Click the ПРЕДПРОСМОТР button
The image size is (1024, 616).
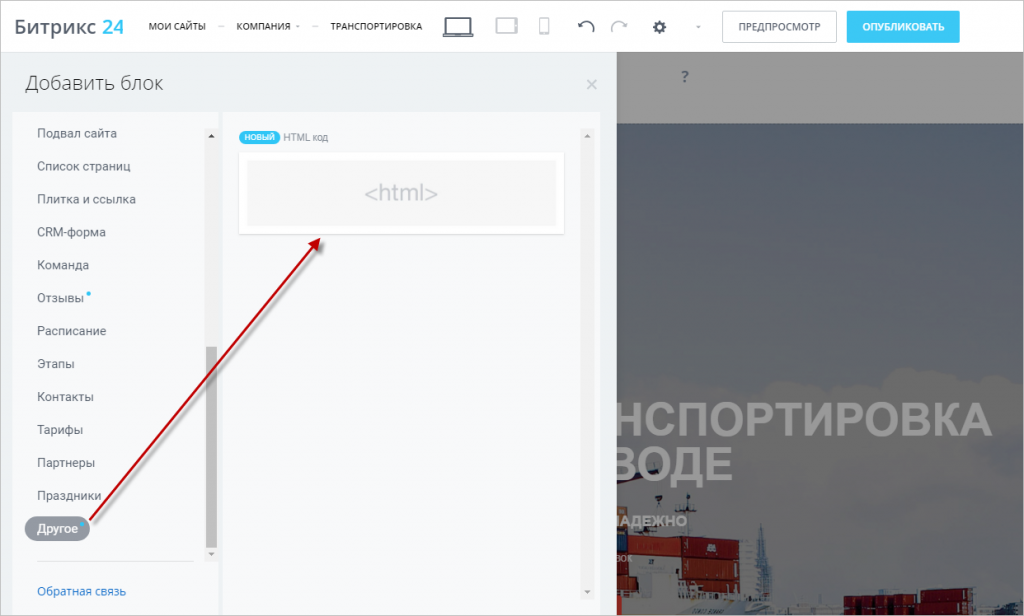(779, 27)
